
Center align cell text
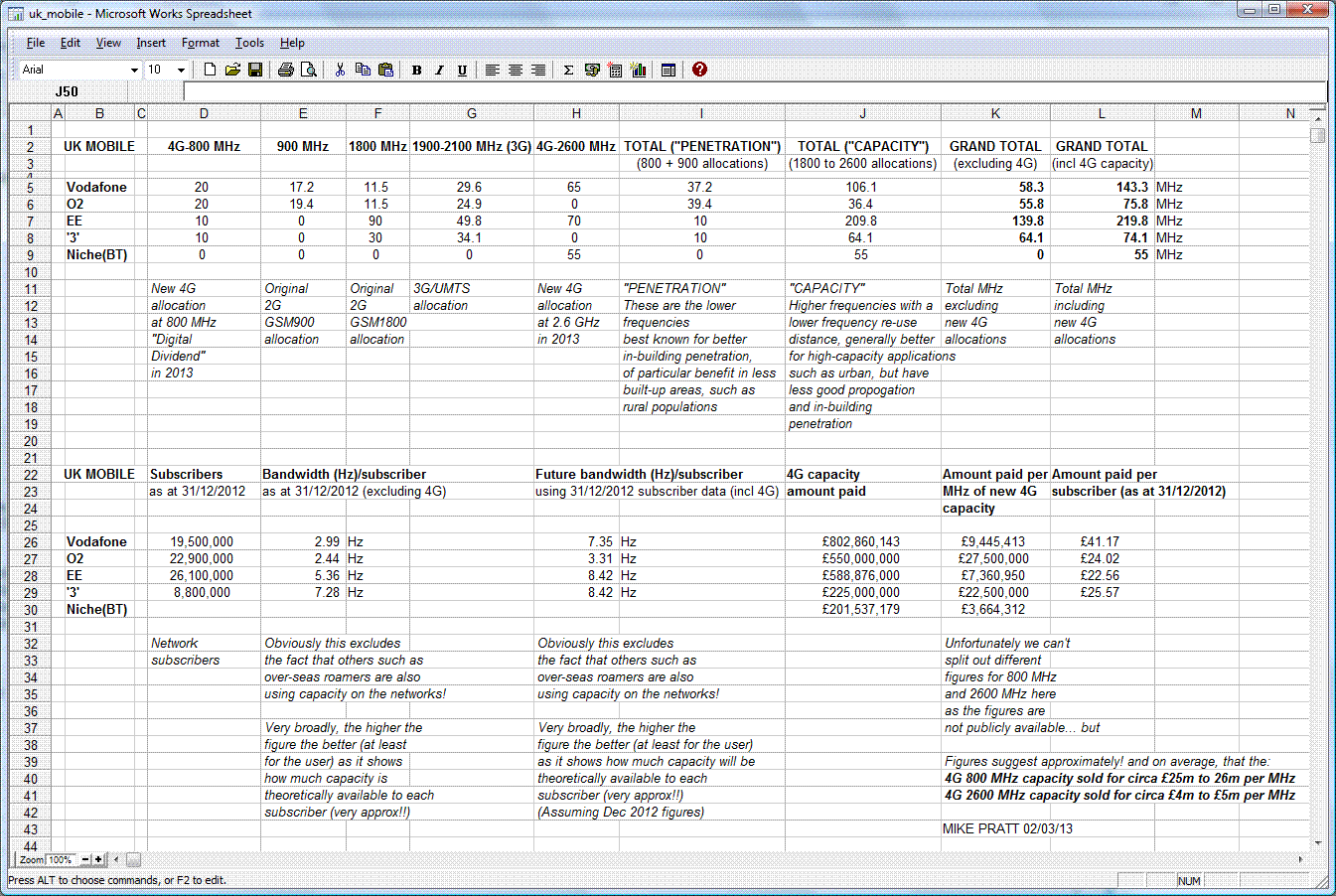(x=516, y=70)
